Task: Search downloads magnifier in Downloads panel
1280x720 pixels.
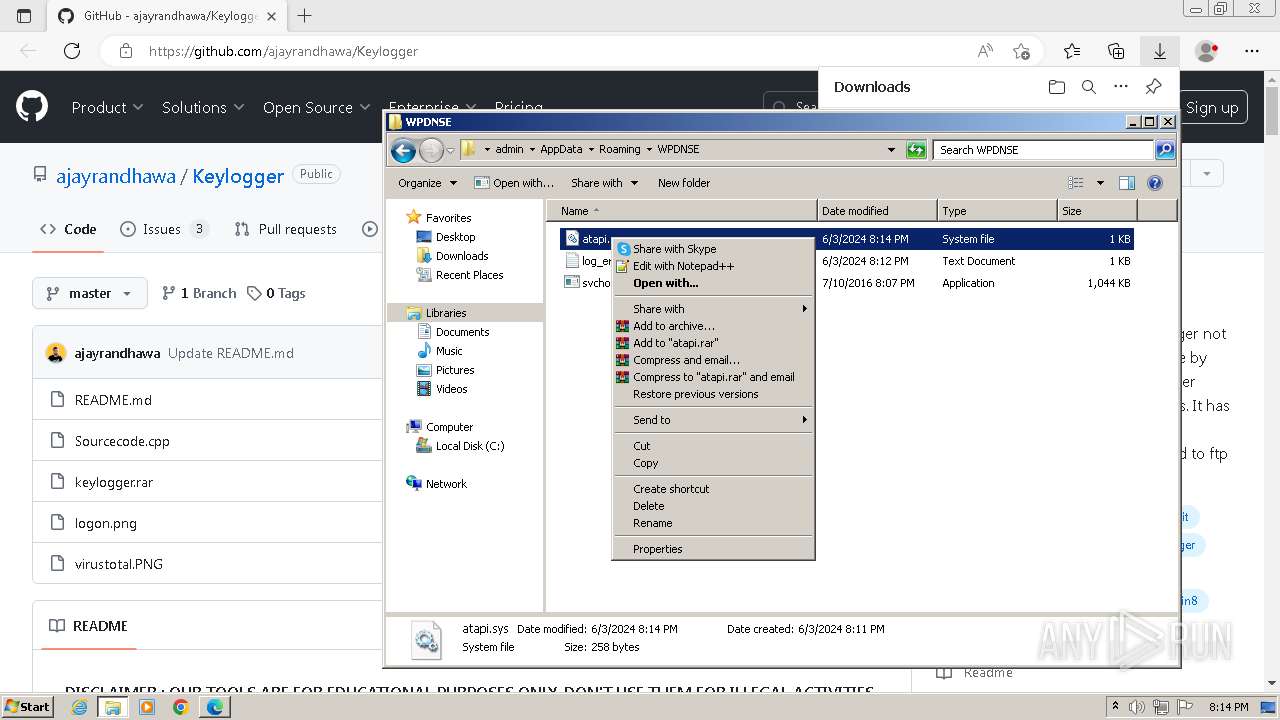Action: [1089, 87]
